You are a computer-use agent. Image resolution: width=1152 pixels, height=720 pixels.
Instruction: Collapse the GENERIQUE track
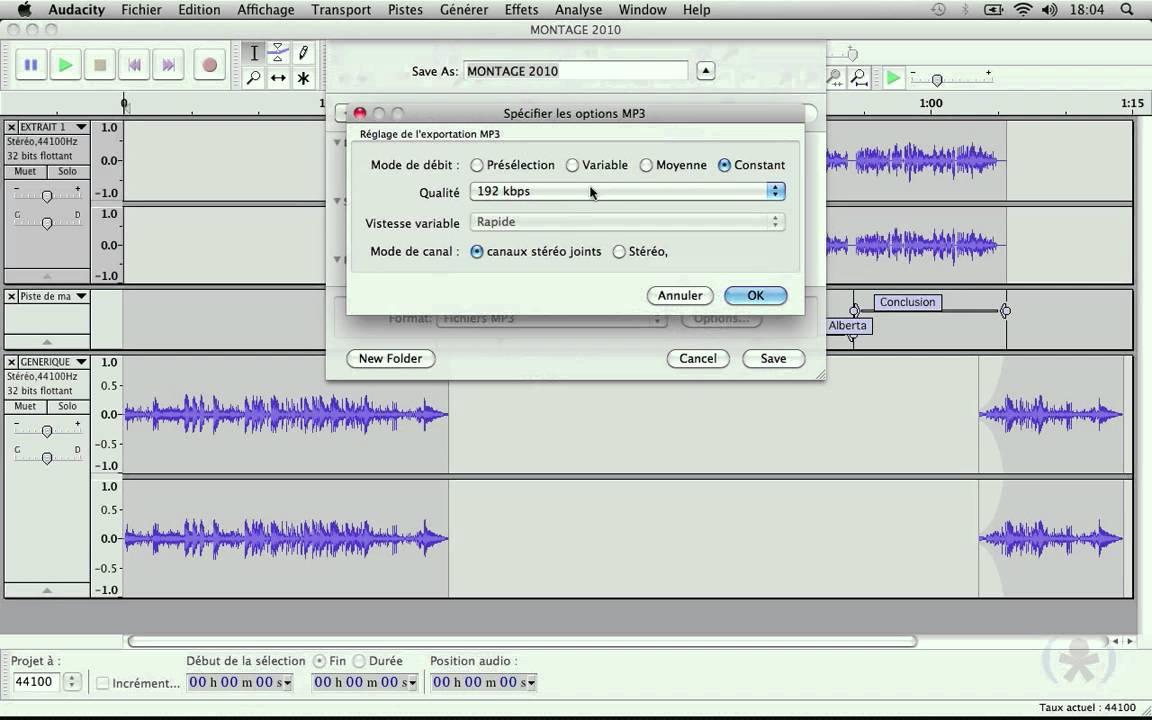point(47,590)
